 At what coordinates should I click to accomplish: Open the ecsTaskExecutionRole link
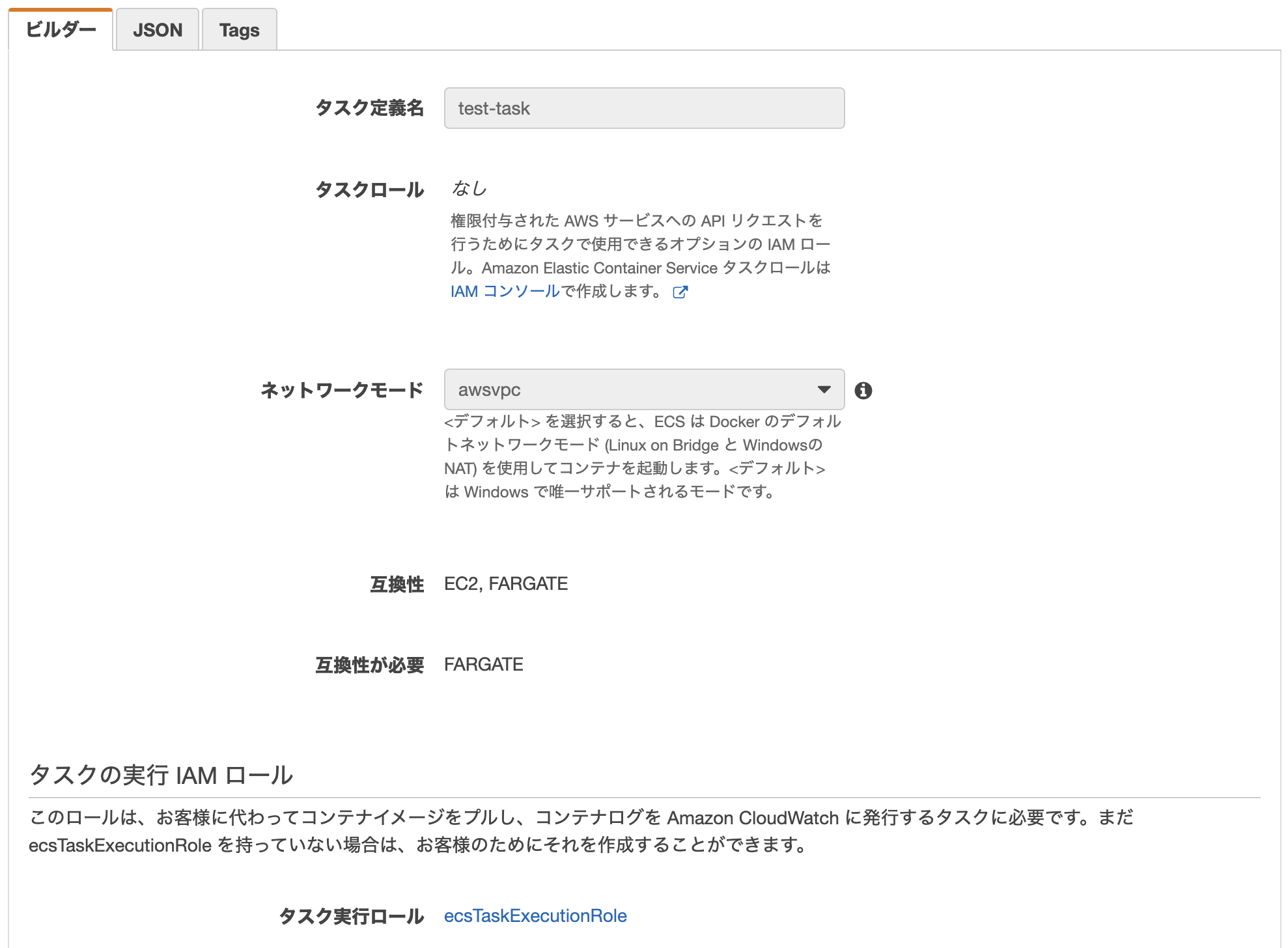click(x=535, y=915)
